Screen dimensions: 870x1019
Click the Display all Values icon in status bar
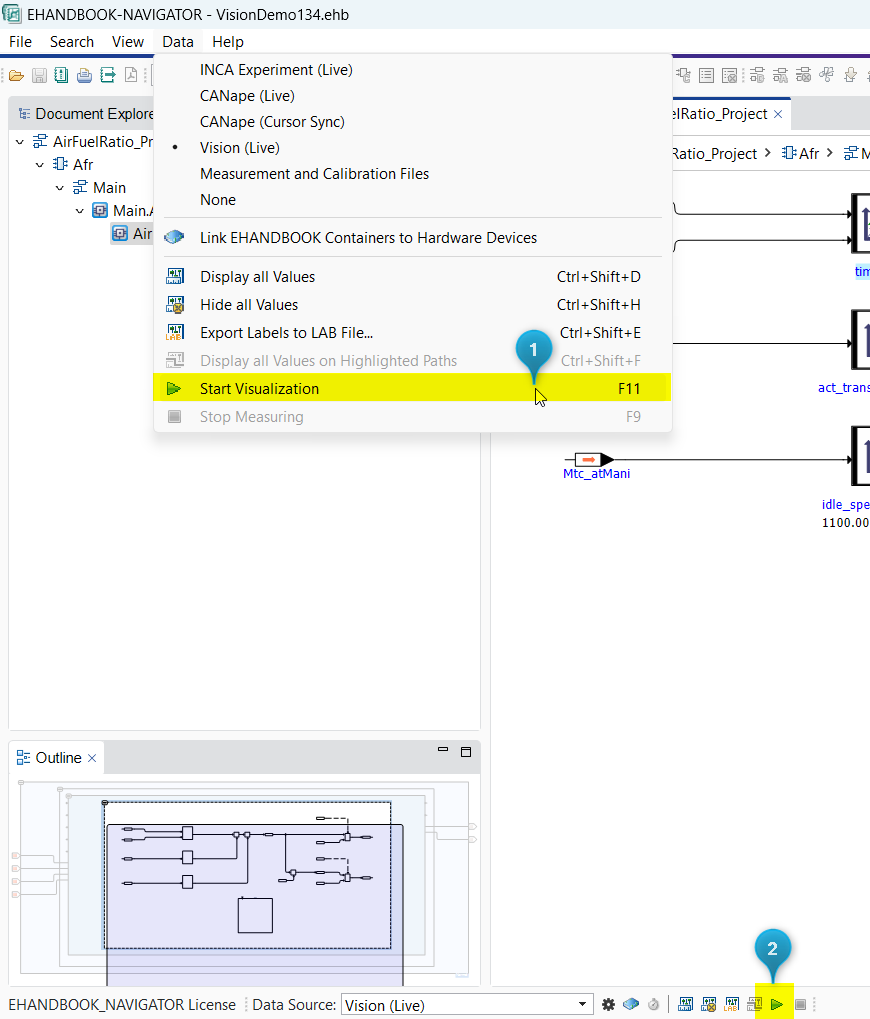[x=686, y=1004]
